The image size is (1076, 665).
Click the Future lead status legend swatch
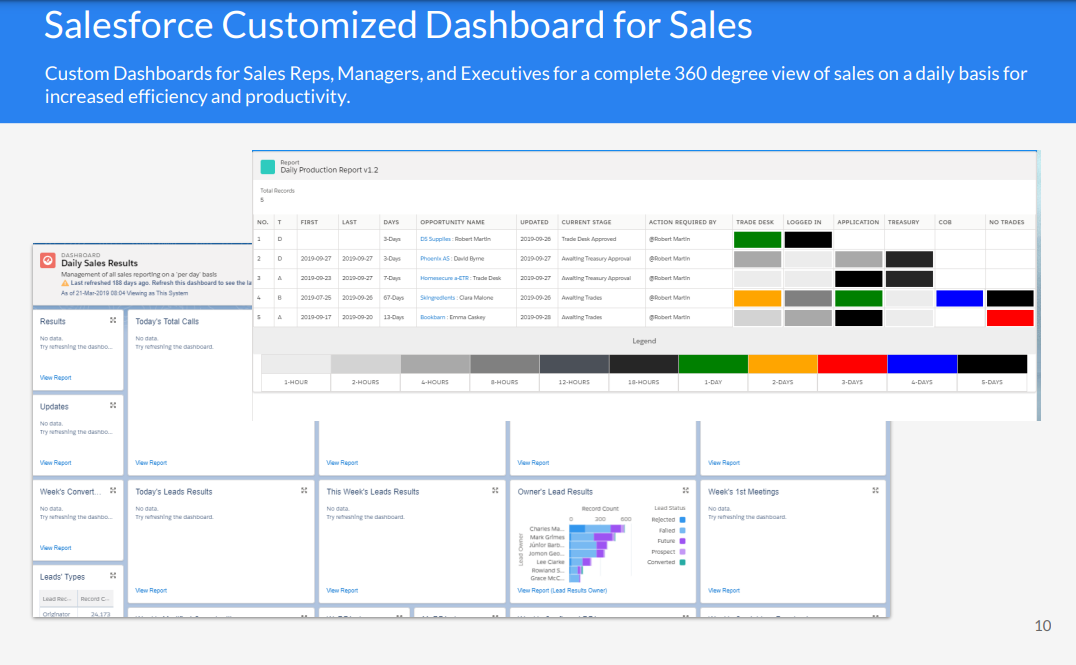click(682, 541)
